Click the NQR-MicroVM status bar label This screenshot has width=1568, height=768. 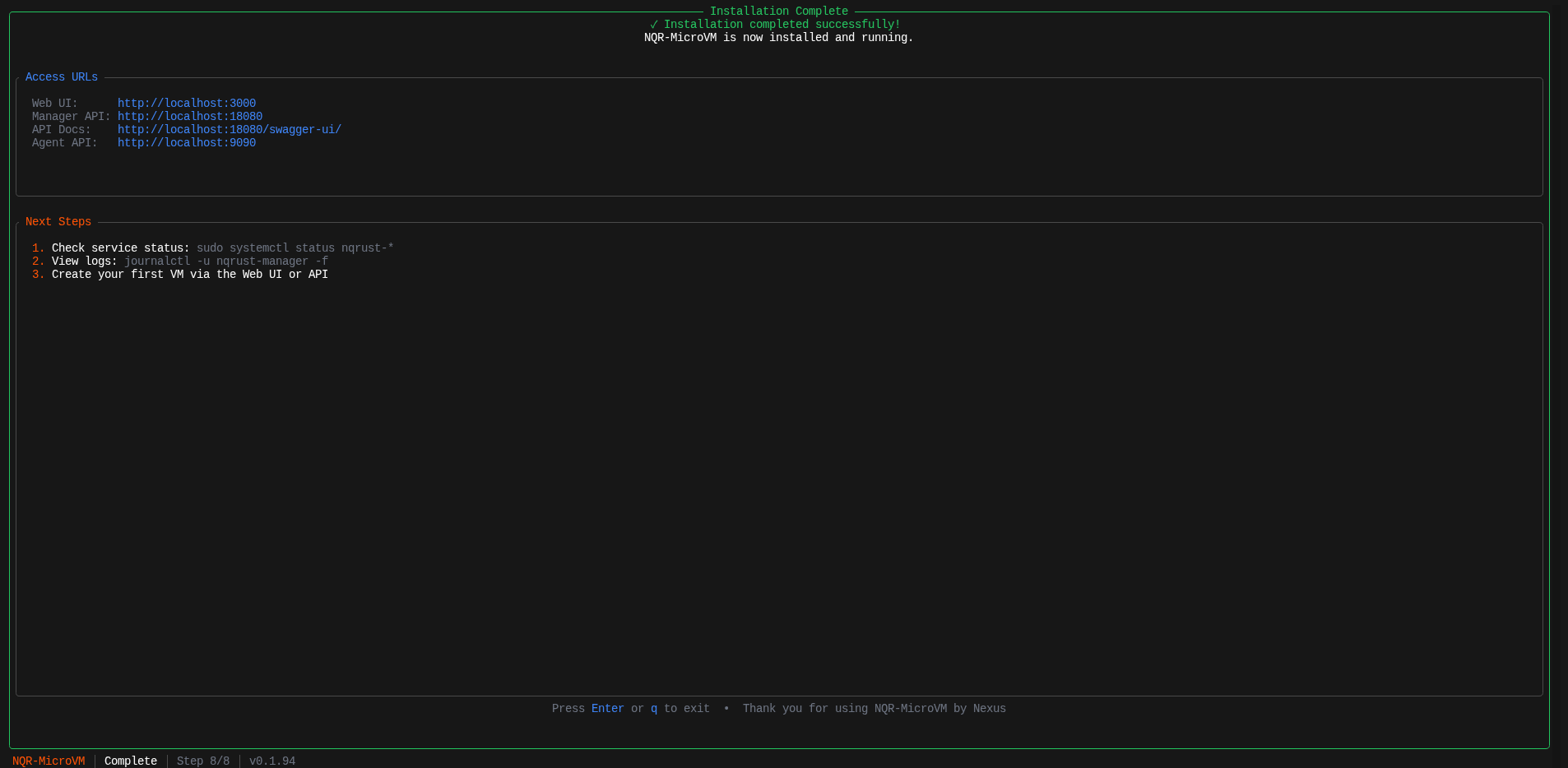(49, 761)
